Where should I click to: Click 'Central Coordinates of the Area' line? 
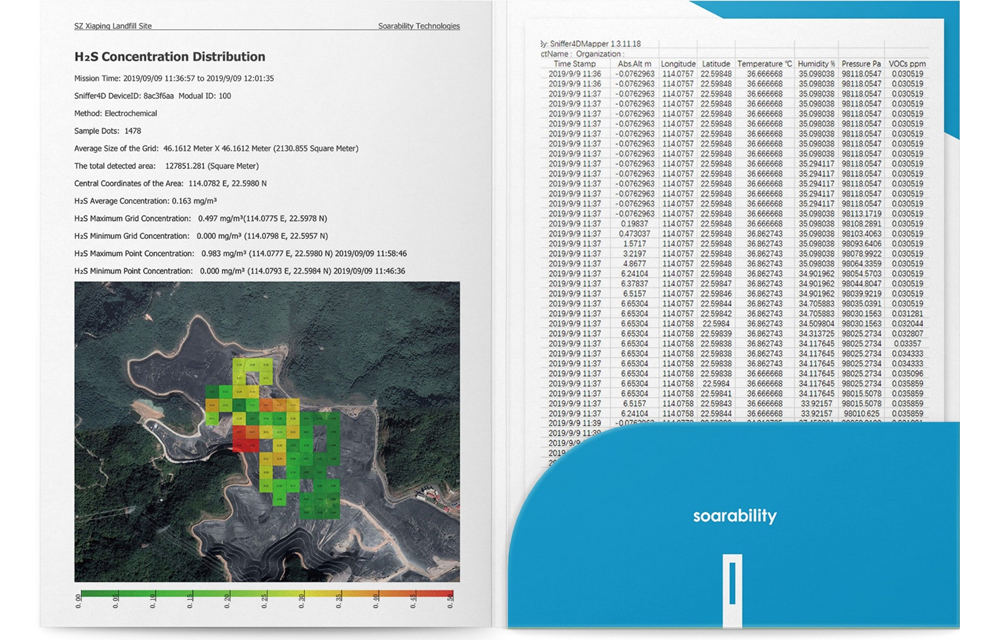pos(170,184)
